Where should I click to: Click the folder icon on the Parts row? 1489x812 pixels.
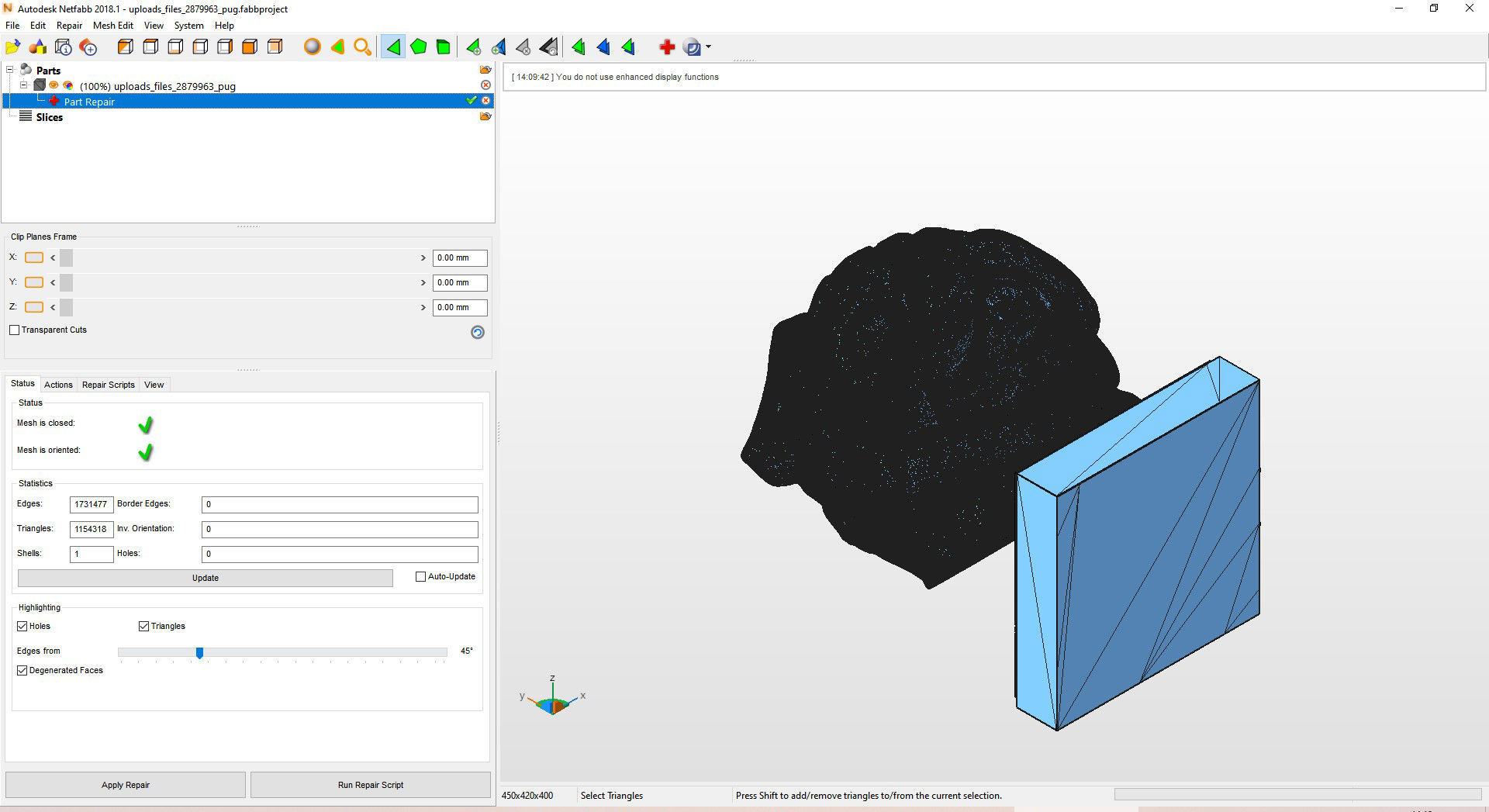pos(485,70)
